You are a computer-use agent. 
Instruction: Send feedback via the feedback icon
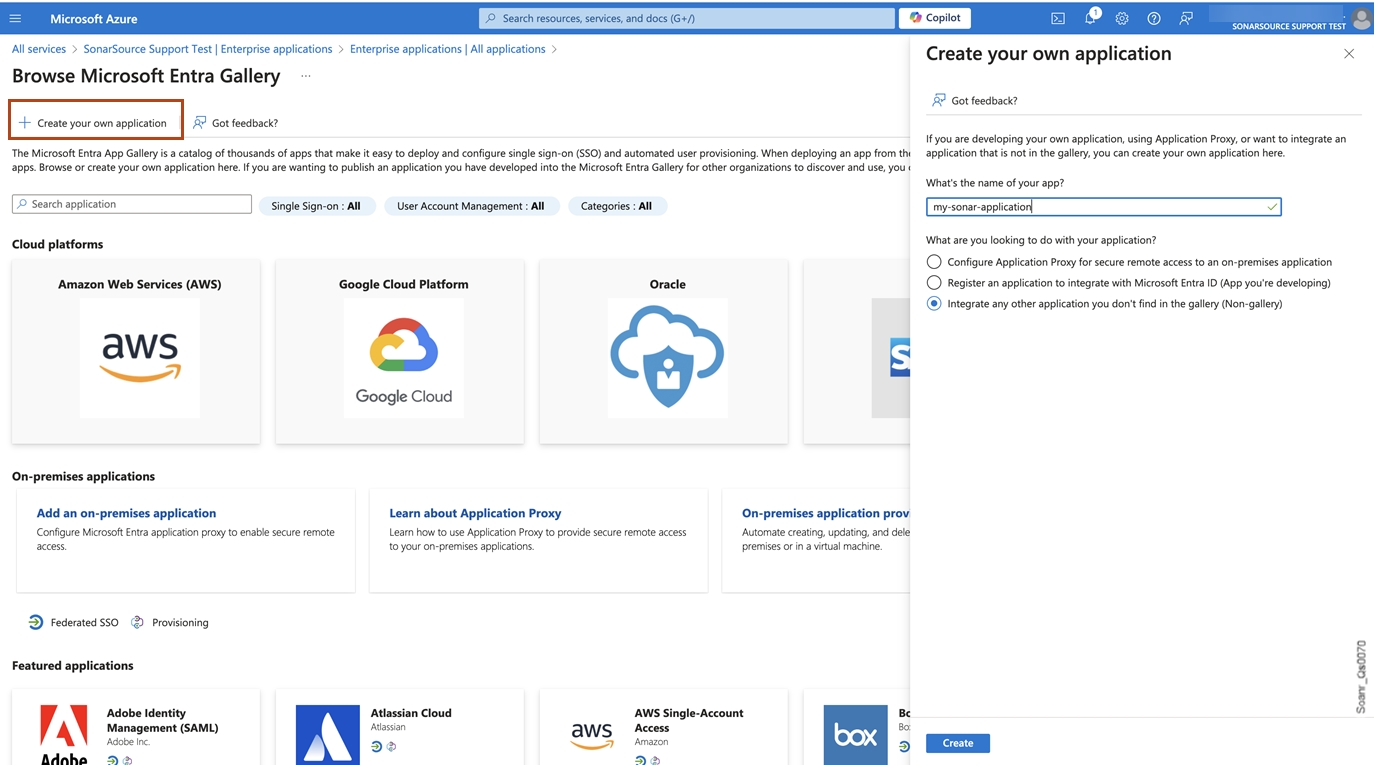pos(1185,18)
